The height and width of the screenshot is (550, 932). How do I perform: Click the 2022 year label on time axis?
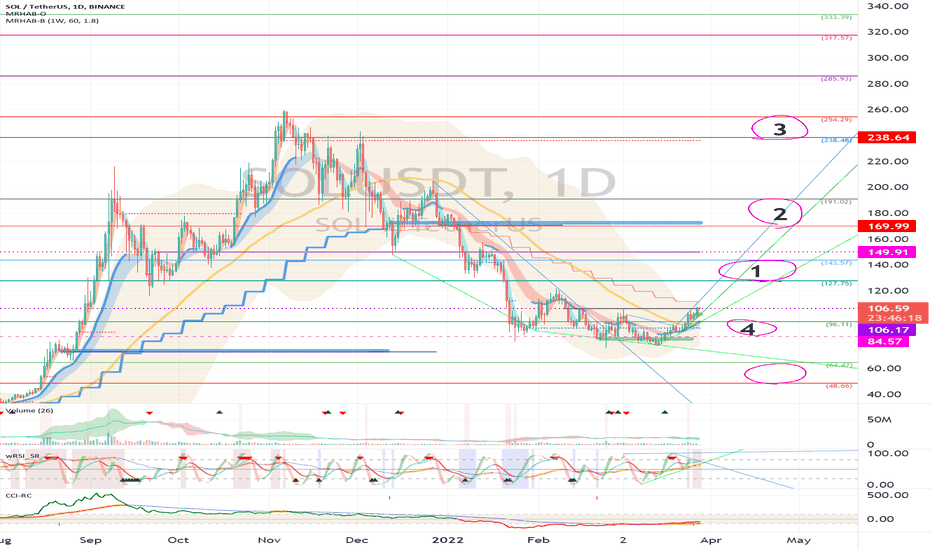point(447,540)
